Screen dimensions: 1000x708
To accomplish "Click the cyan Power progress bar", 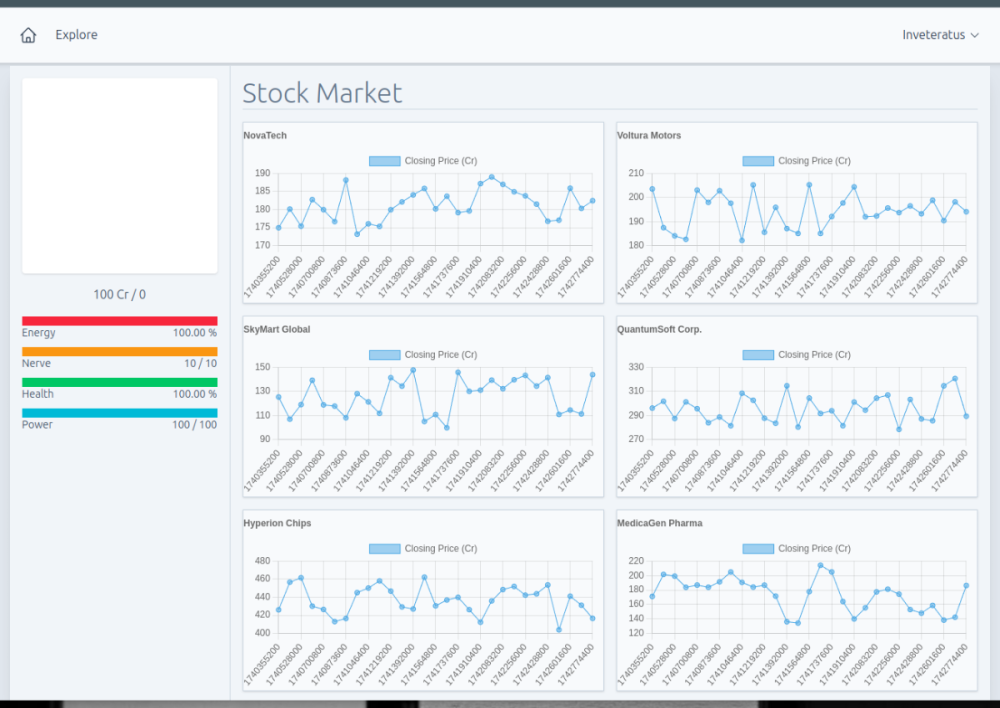I will click(x=119, y=413).
